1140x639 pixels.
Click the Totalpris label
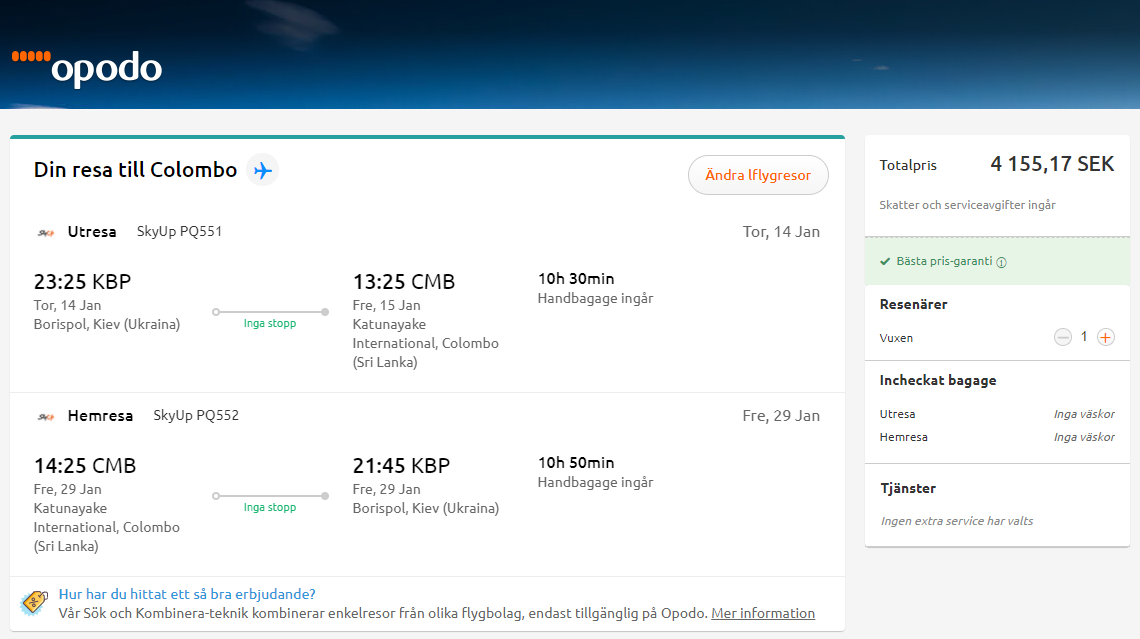point(908,165)
